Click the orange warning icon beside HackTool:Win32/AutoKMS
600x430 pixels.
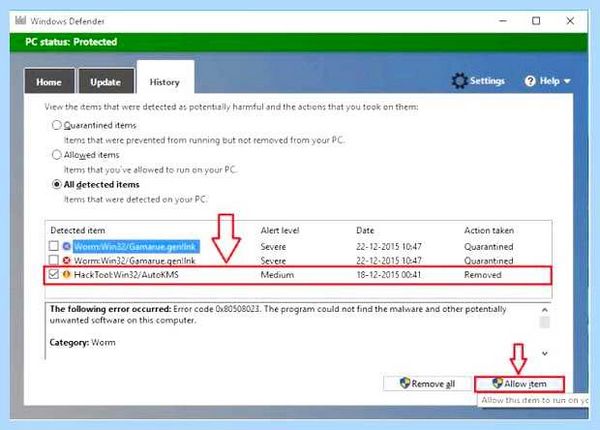click(67, 274)
